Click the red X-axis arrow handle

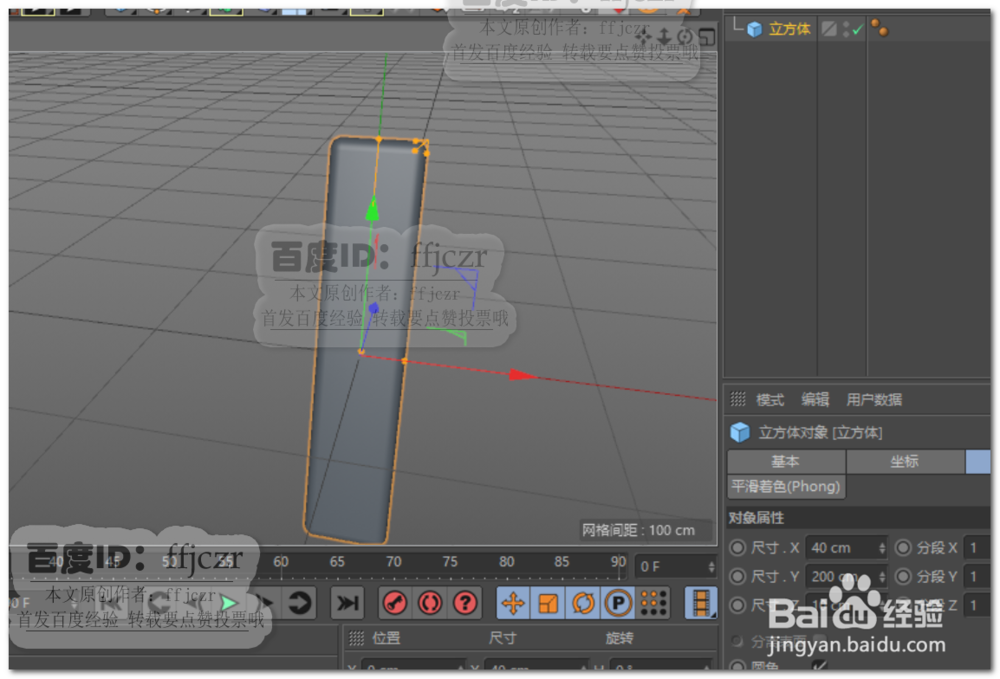(x=522, y=375)
